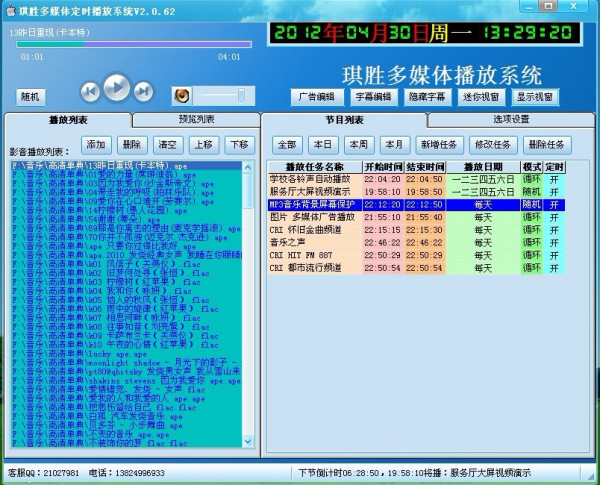Click the 结束时间 column header
Viewport: 600px width, 485px height.
point(425,167)
